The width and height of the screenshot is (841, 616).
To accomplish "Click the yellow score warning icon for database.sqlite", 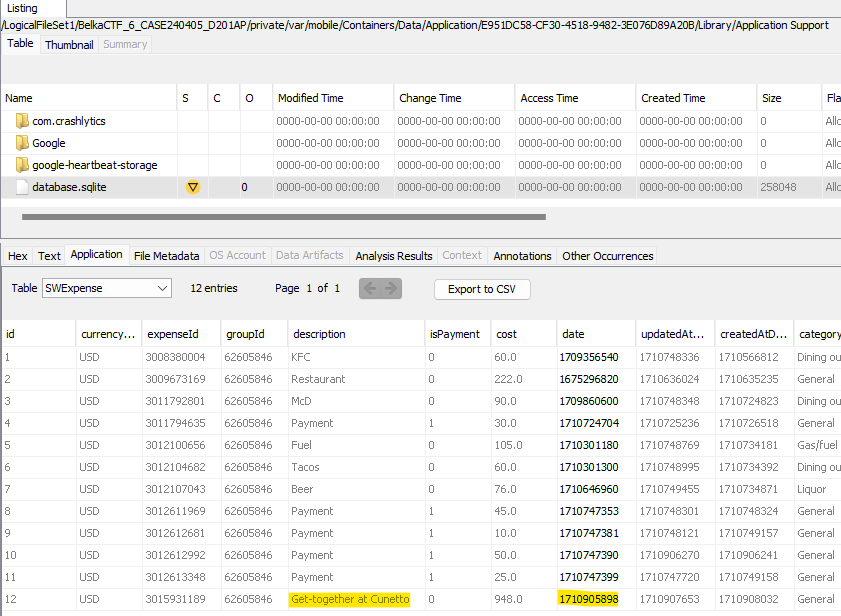I will point(193,187).
